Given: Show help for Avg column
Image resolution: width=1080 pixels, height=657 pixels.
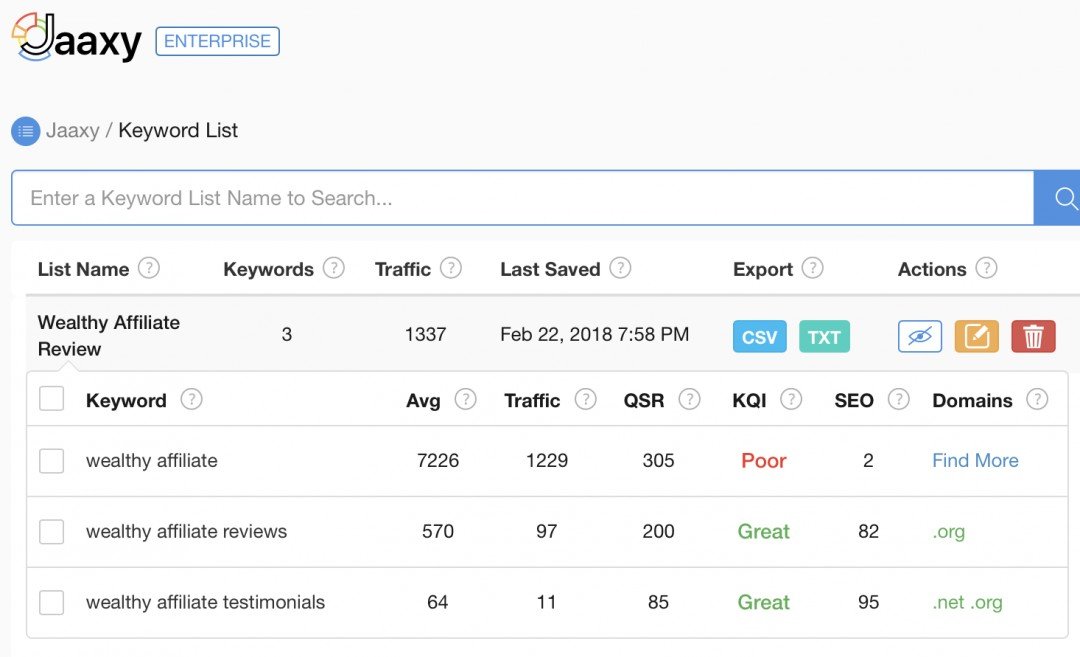Looking at the screenshot, I should click(466, 399).
